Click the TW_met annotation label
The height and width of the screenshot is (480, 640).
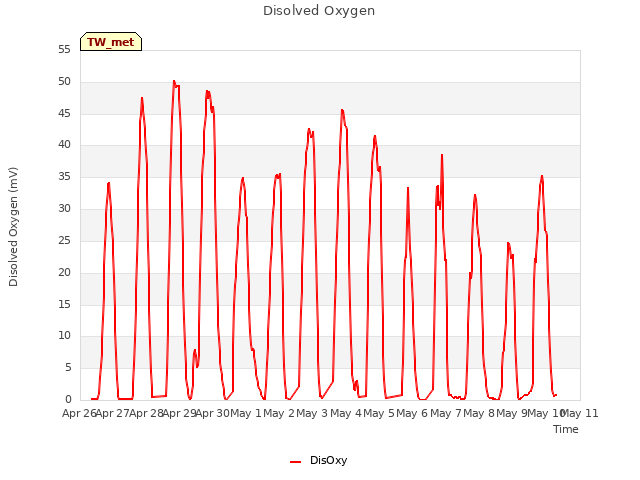[x=111, y=42]
